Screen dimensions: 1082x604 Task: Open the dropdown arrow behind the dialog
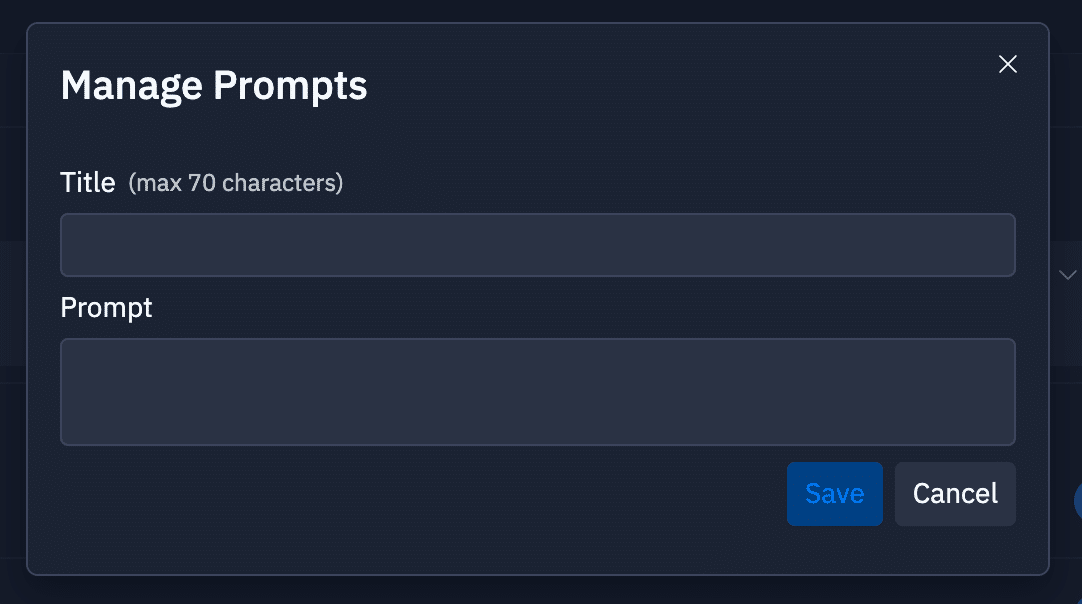pos(1067,274)
